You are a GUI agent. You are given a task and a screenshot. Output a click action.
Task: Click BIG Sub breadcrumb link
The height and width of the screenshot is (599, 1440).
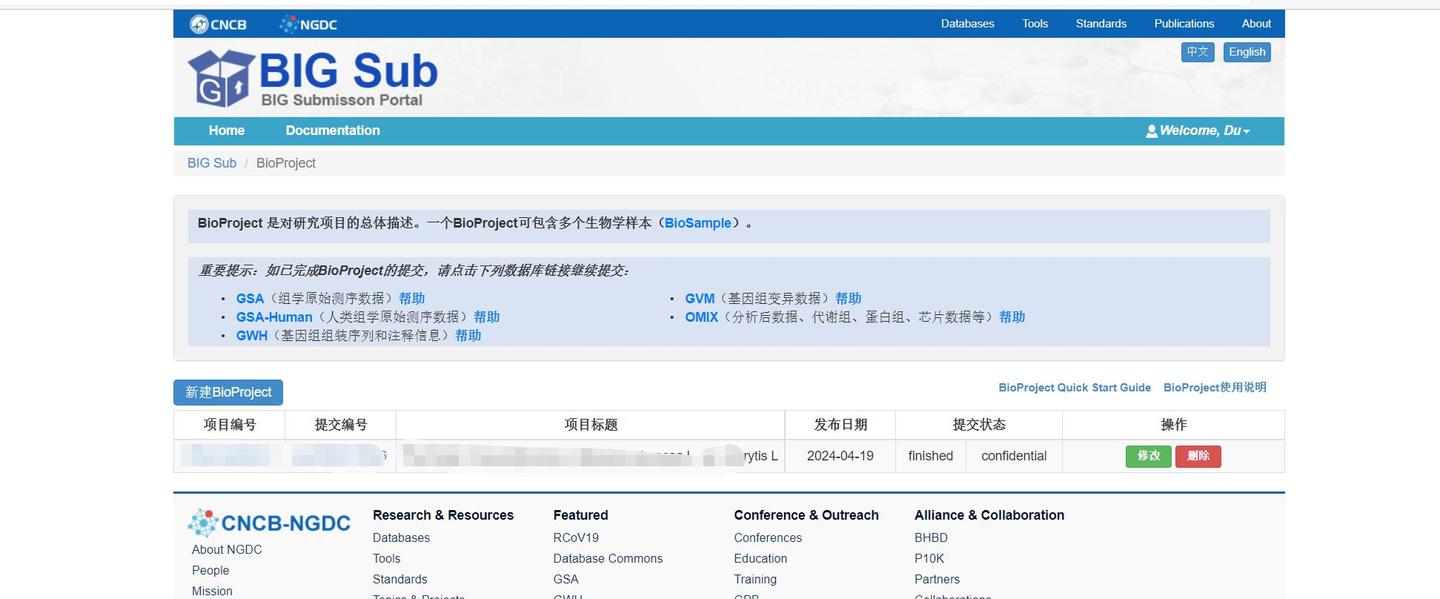click(x=212, y=163)
